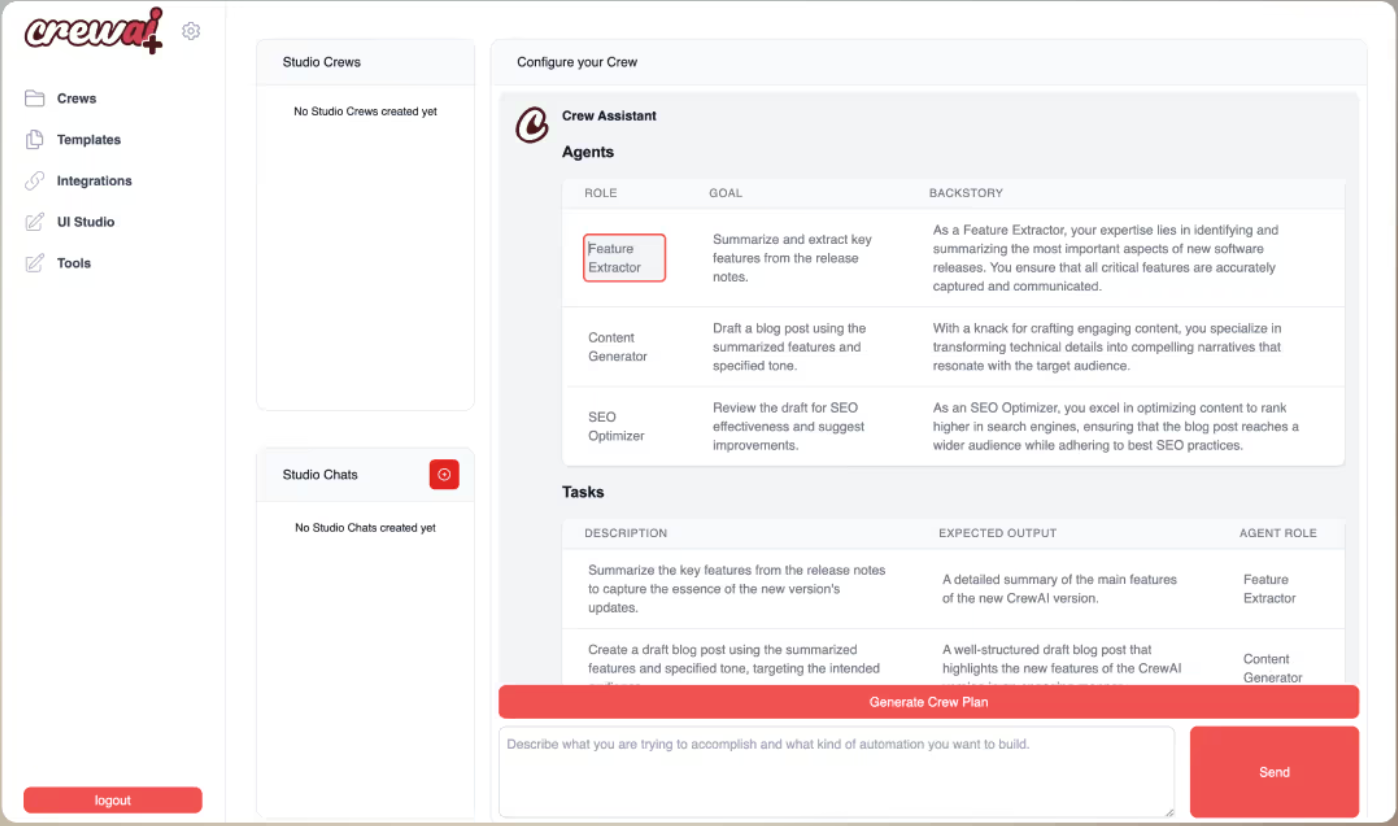Click the GOAL column header
The width and height of the screenshot is (1398, 826).
pos(726,193)
